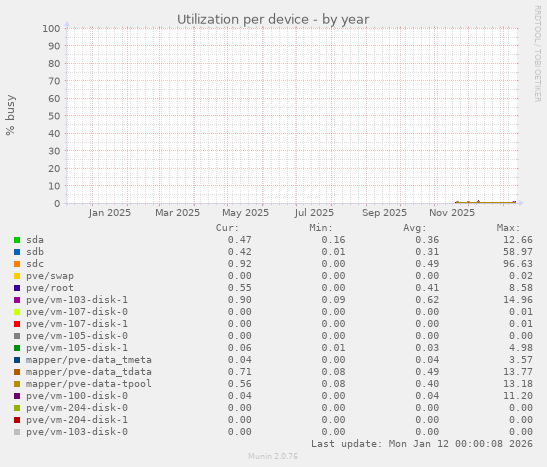
Task: Click the Mar 2025 x-axis label
Action: [x=178, y=213]
